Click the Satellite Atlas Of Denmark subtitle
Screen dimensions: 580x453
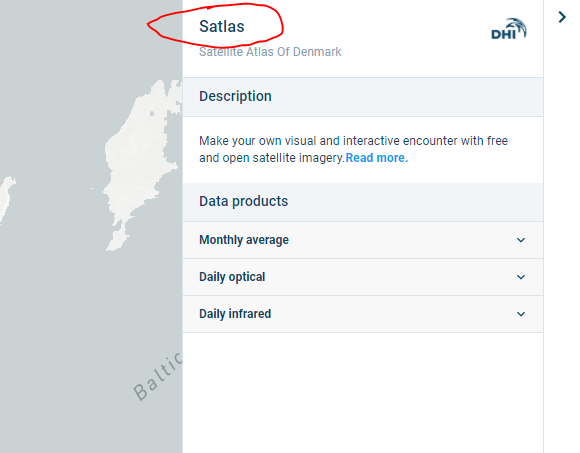tap(270, 52)
